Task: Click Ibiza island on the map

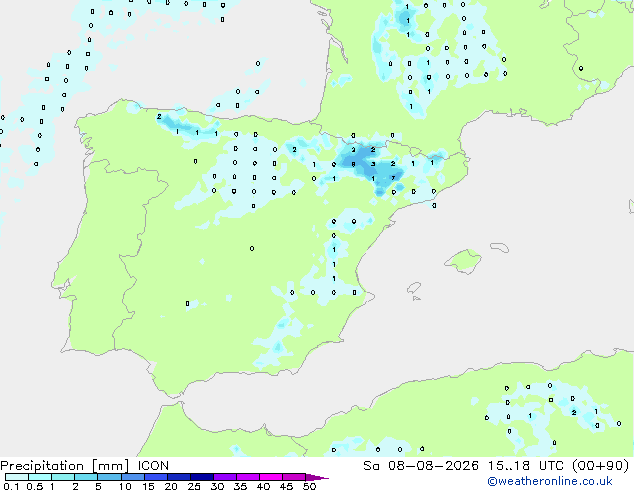Action: pyautogui.click(x=414, y=288)
